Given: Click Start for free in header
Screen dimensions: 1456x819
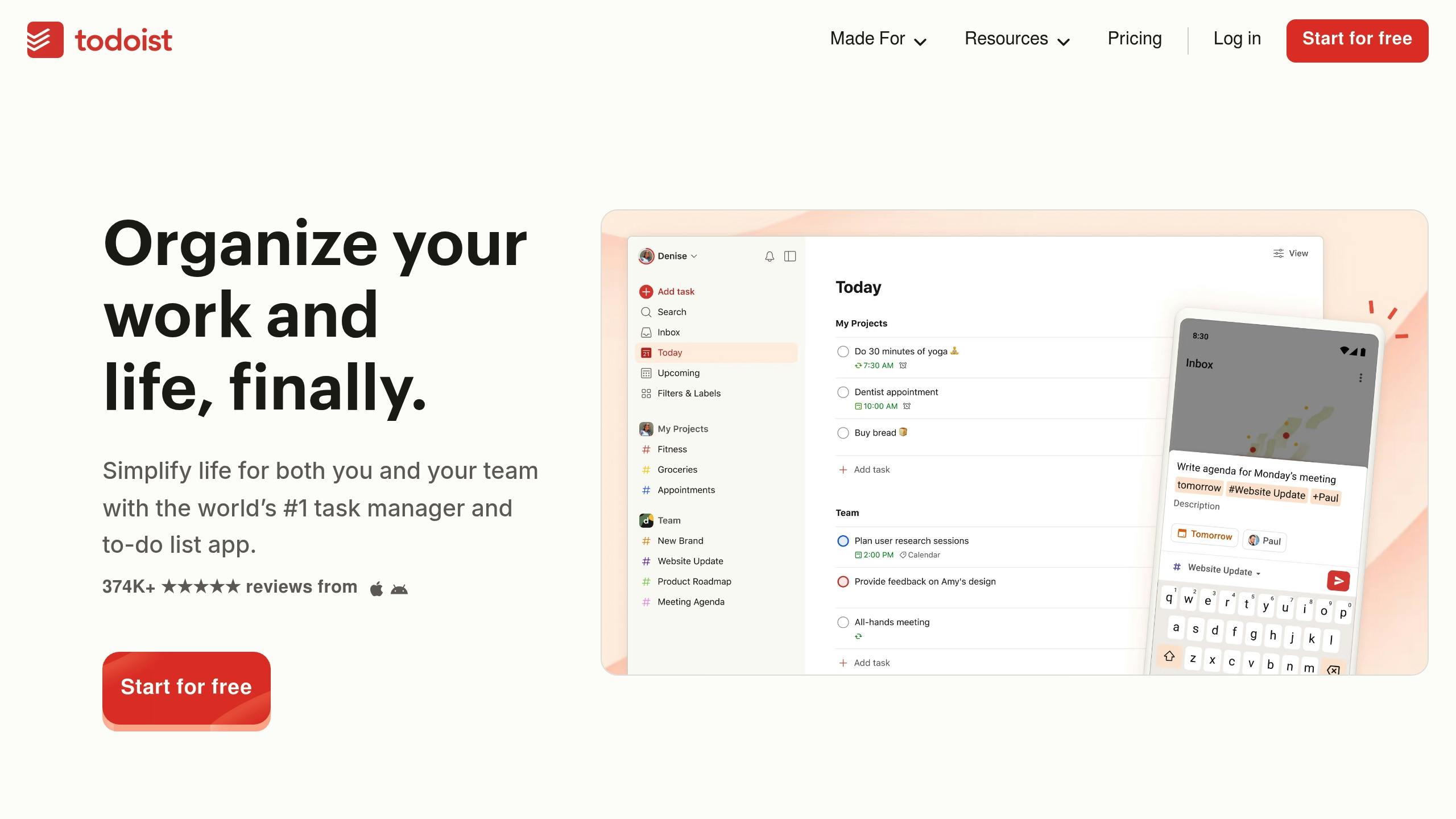Looking at the screenshot, I should point(1357,40).
